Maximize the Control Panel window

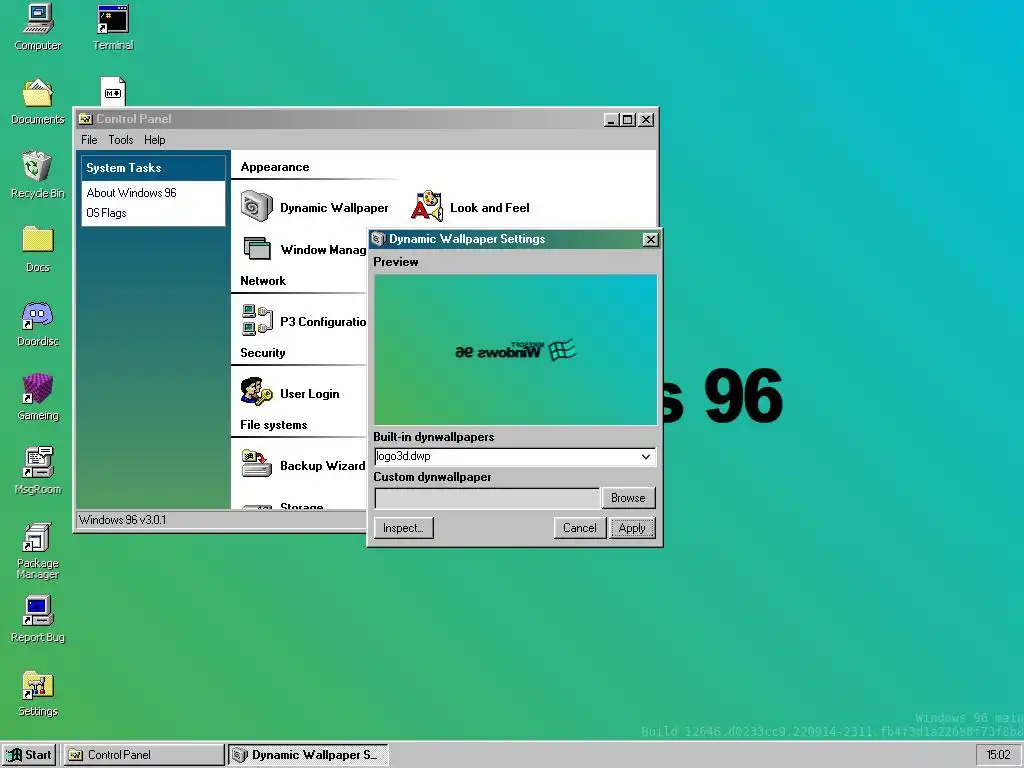point(628,120)
